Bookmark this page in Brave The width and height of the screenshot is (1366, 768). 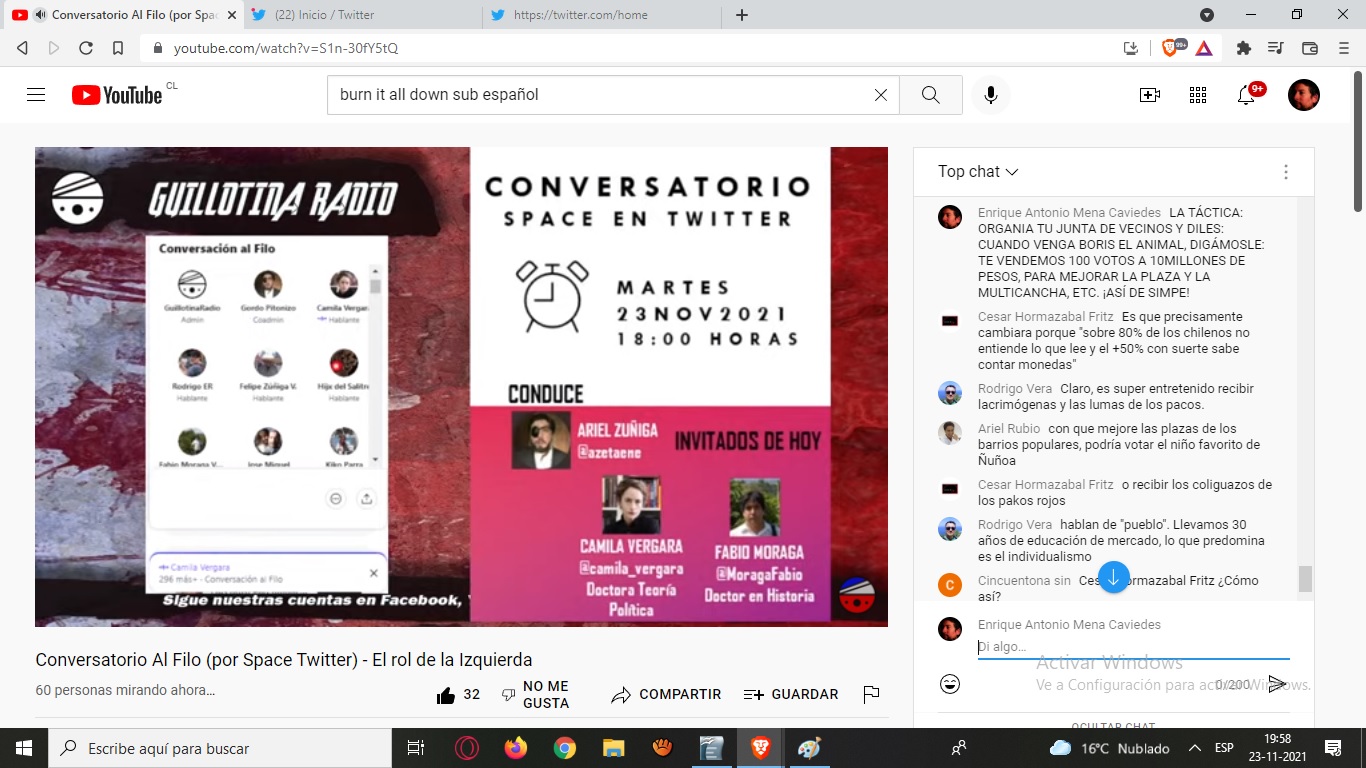coord(118,48)
